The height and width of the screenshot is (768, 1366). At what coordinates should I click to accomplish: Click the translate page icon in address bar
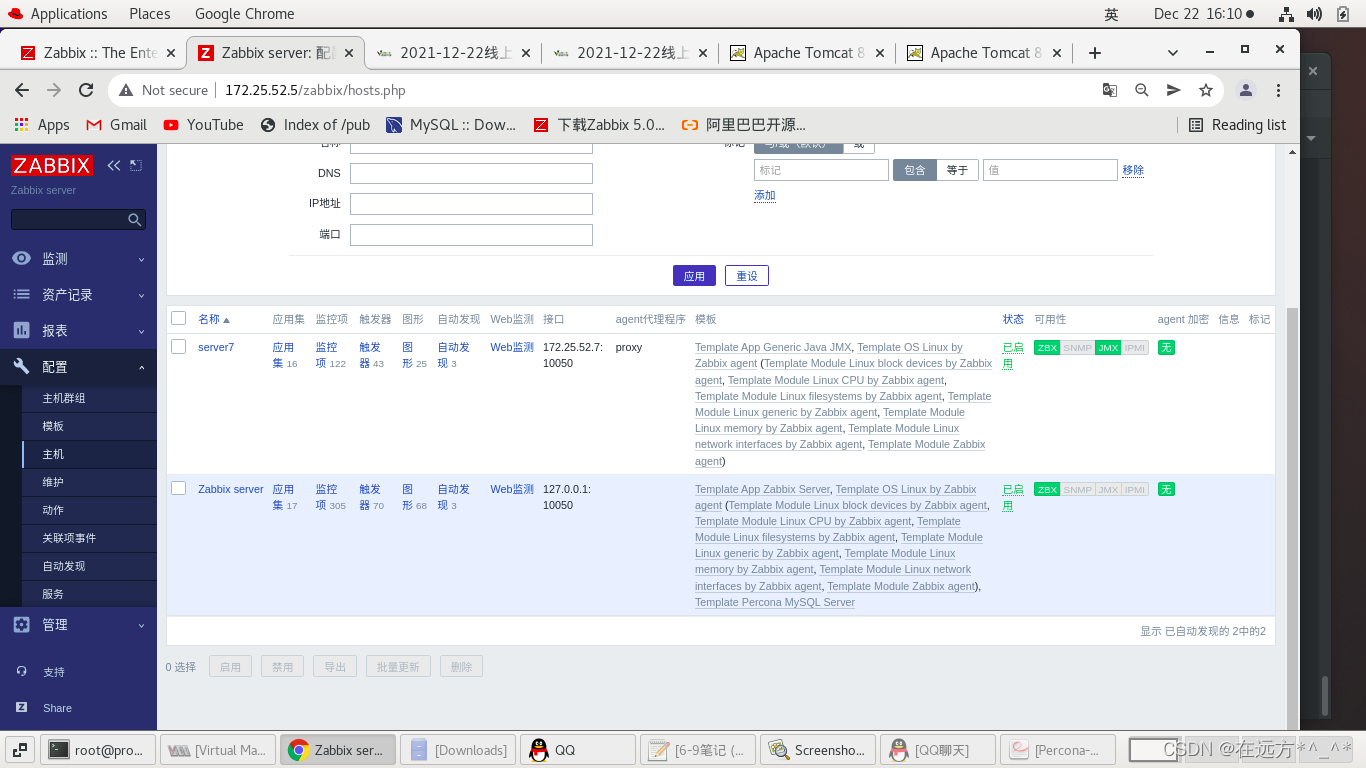(x=1110, y=90)
